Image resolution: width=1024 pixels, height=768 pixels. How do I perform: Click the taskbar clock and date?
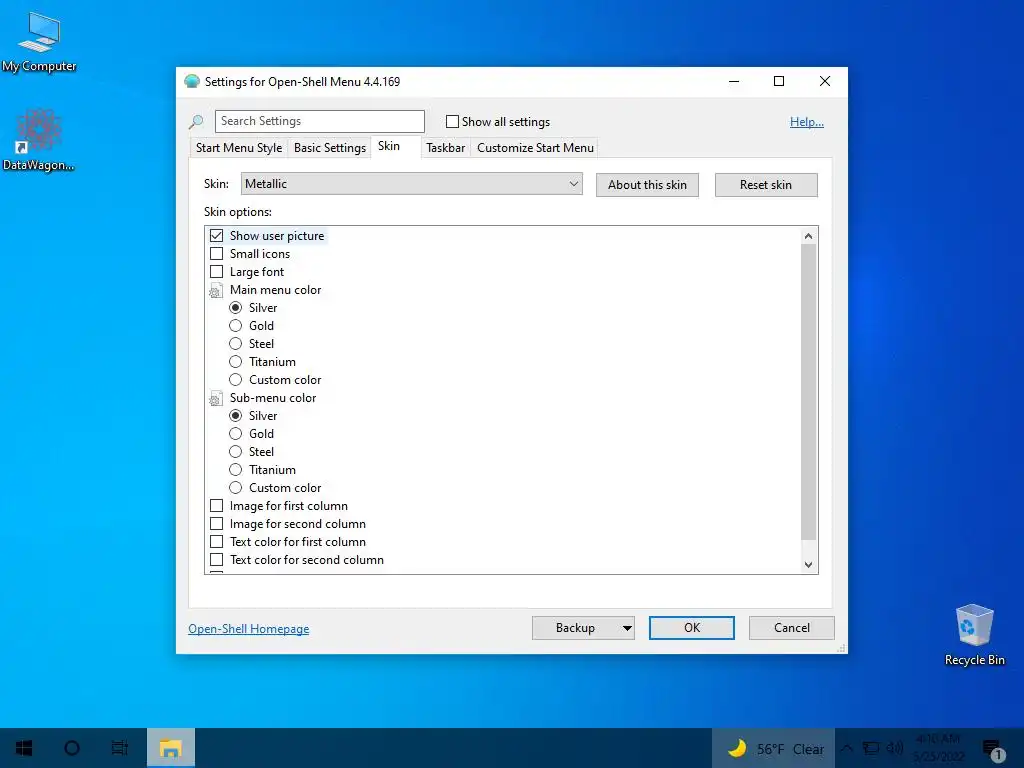pos(938,748)
